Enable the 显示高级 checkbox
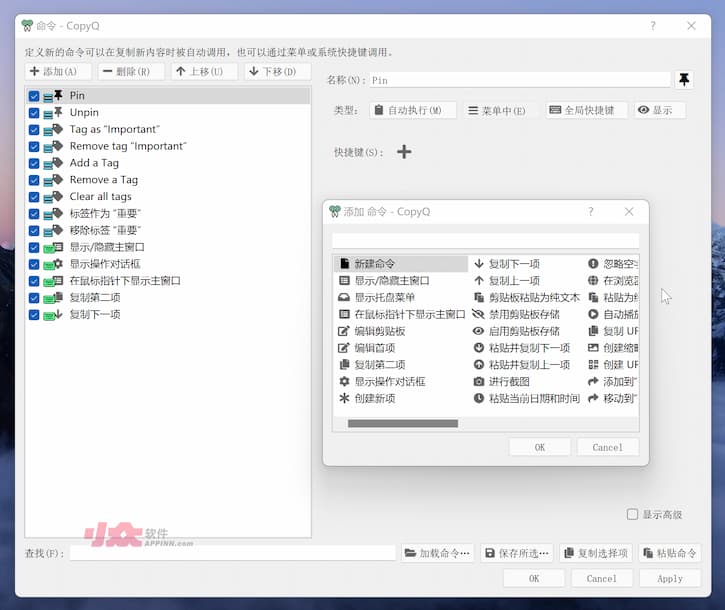Viewport: 725px width, 610px height. [632, 514]
